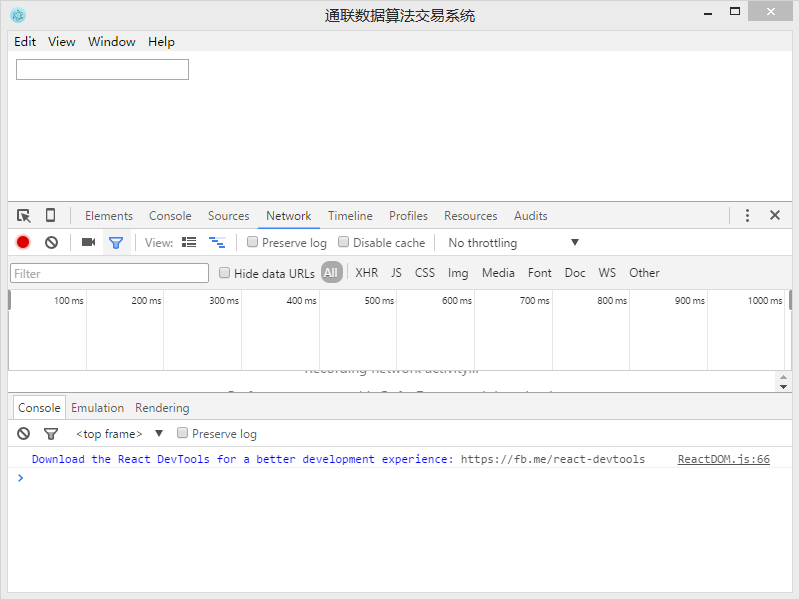The height and width of the screenshot is (600, 800).
Task: Toggle the network filter funnel icon
Action: point(116,243)
